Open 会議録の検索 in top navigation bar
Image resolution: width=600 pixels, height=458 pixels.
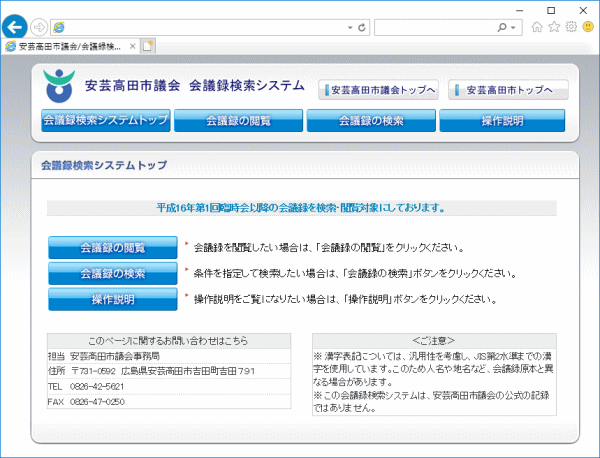coord(371,121)
